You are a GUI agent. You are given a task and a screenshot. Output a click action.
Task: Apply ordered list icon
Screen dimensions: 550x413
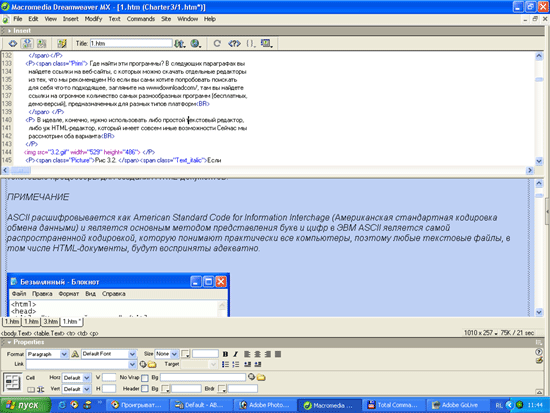pyautogui.click(x=236, y=365)
